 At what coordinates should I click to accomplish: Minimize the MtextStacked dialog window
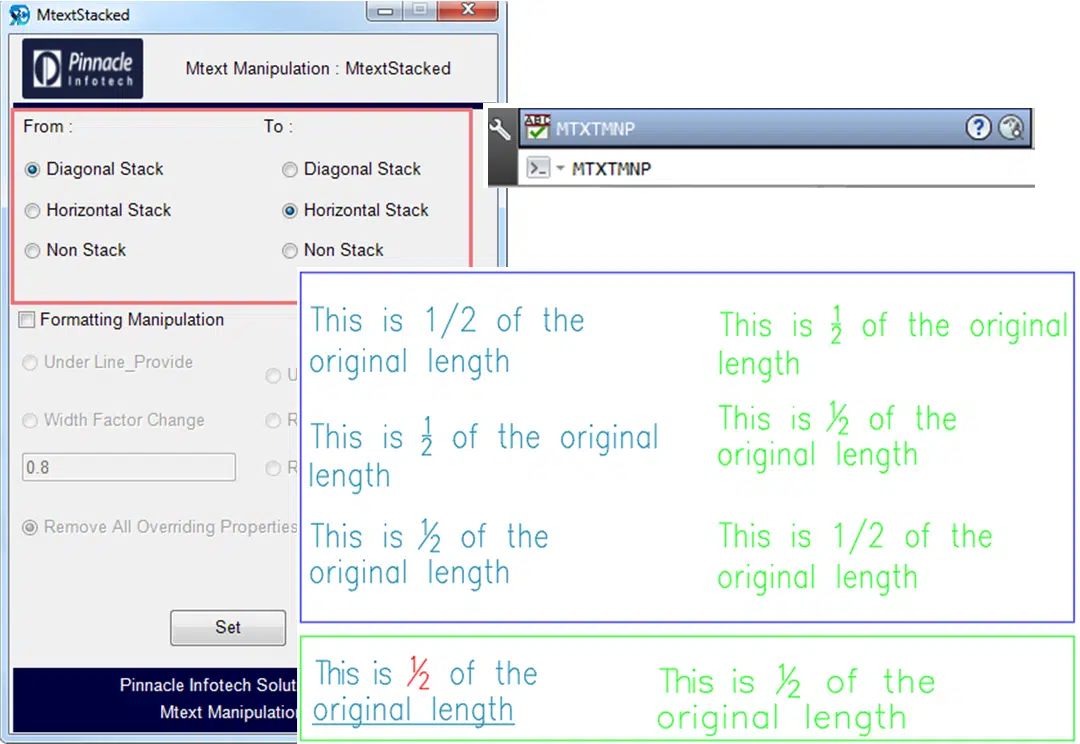click(x=387, y=10)
